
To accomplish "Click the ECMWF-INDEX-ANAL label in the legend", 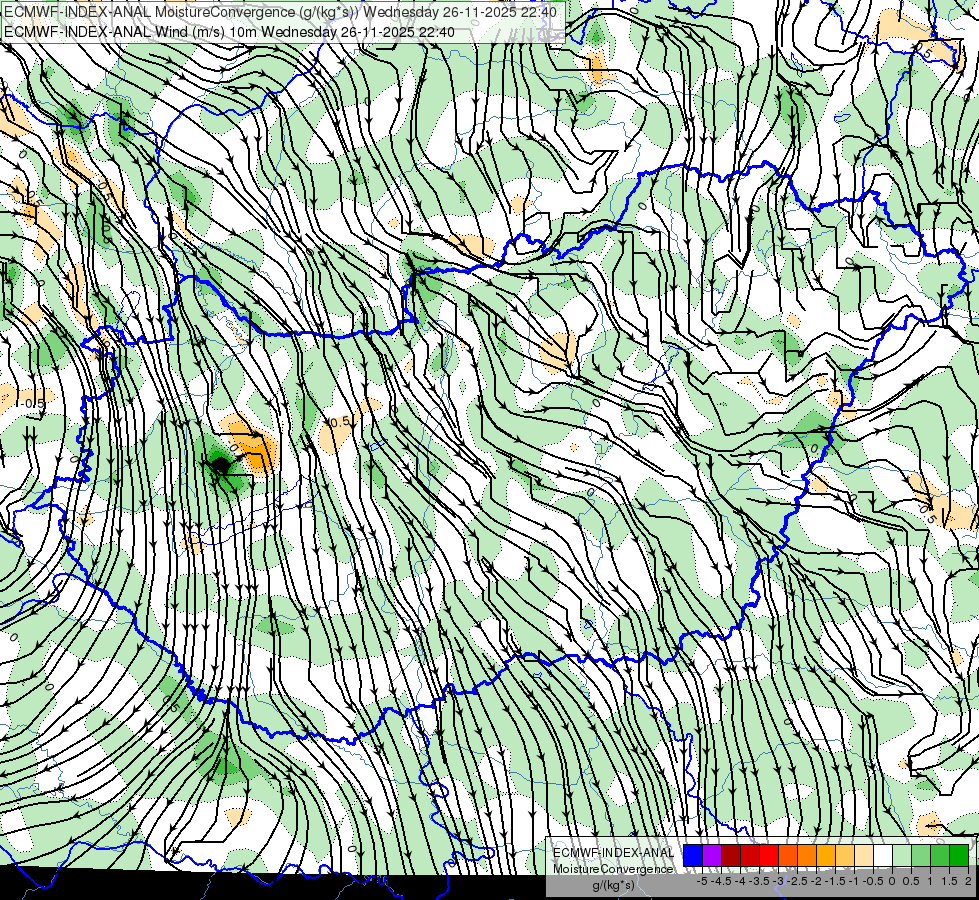I will click(x=614, y=853).
